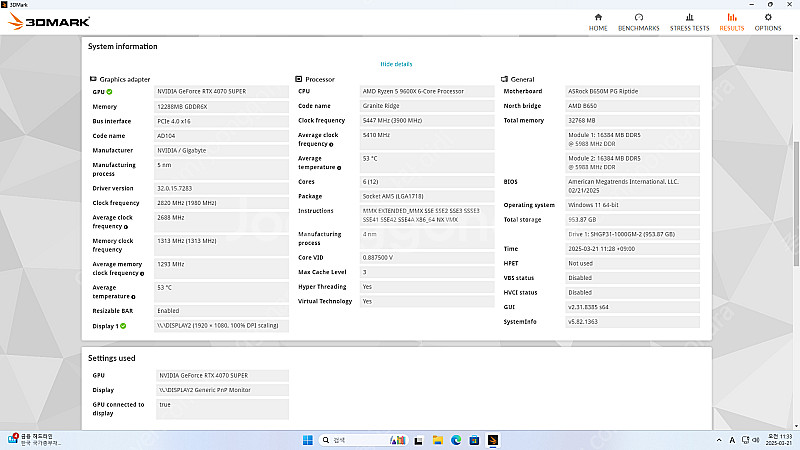Image resolution: width=800 pixels, height=450 pixels.
Task: Select the HPET 'Not used' value
Action: coord(633,264)
